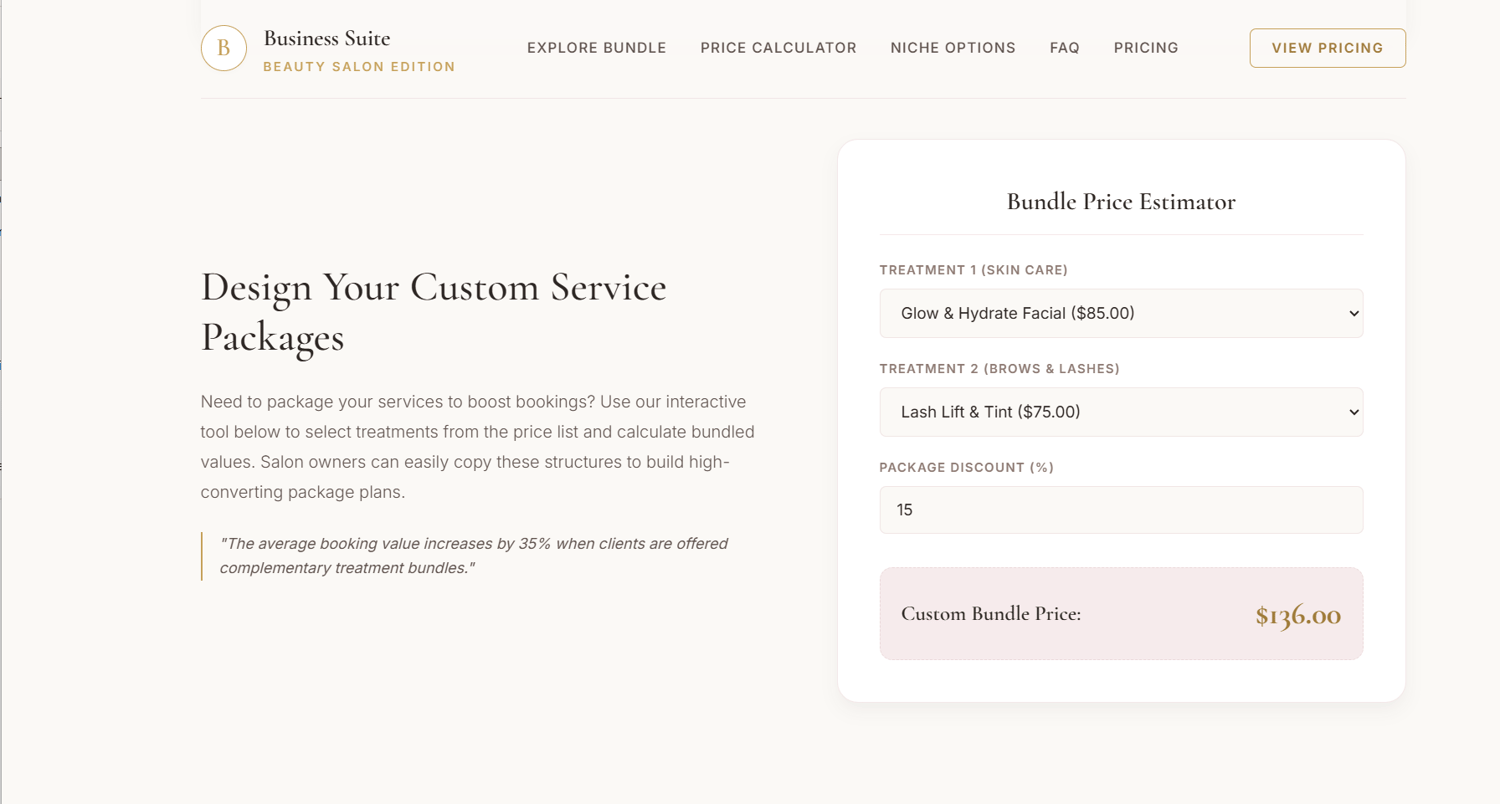Select the FAQ navigation item

[x=1065, y=48]
